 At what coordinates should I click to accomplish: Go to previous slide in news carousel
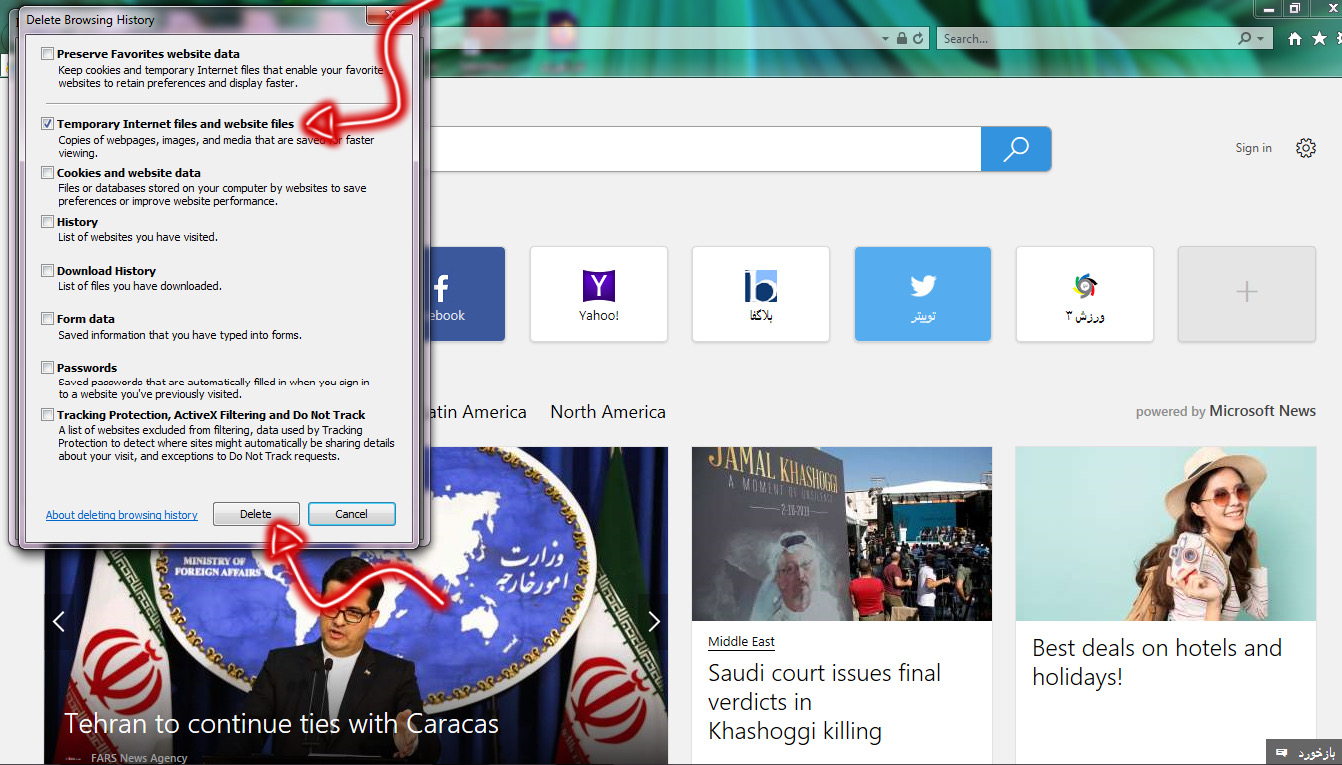[x=59, y=622]
